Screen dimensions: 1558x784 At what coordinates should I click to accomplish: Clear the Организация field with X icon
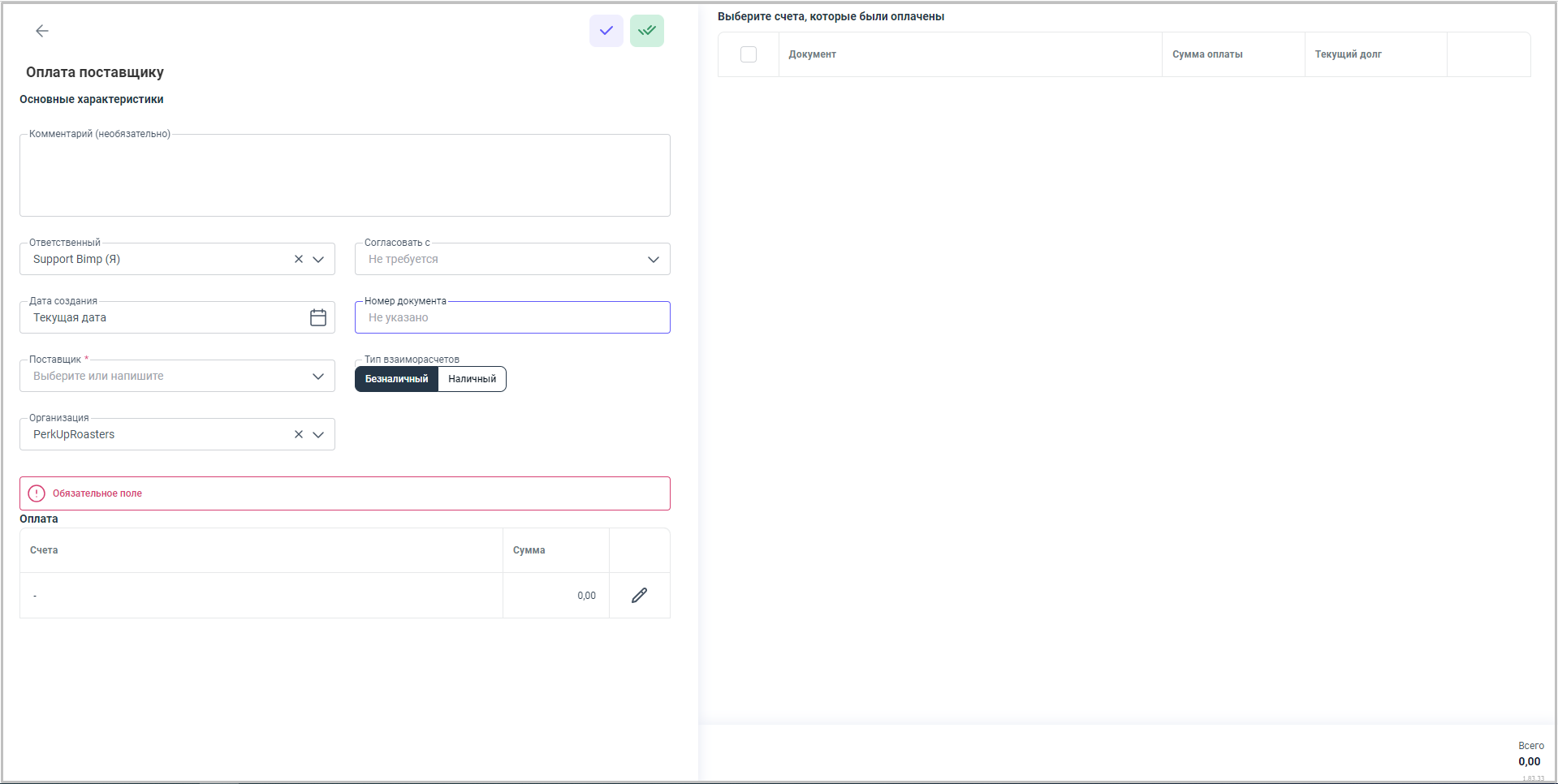tap(299, 434)
